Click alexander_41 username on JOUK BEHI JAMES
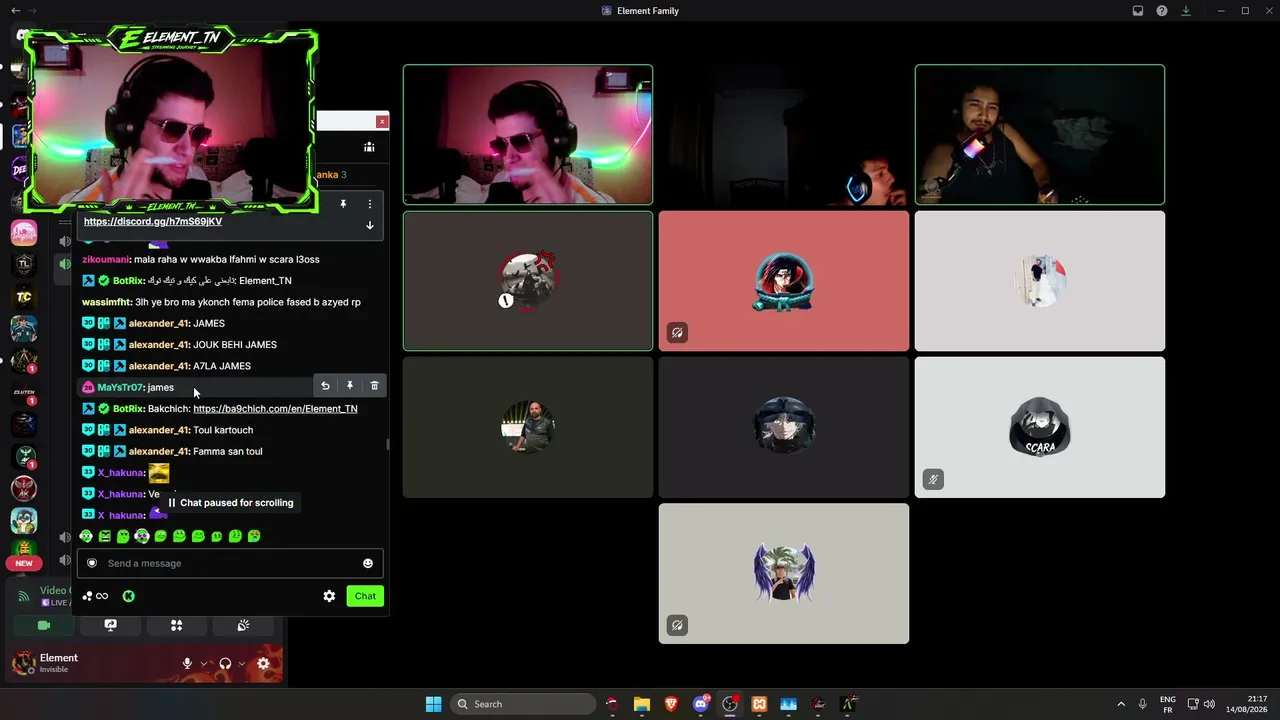The height and width of the screenshot is (720, 1280). pos(159,345)
